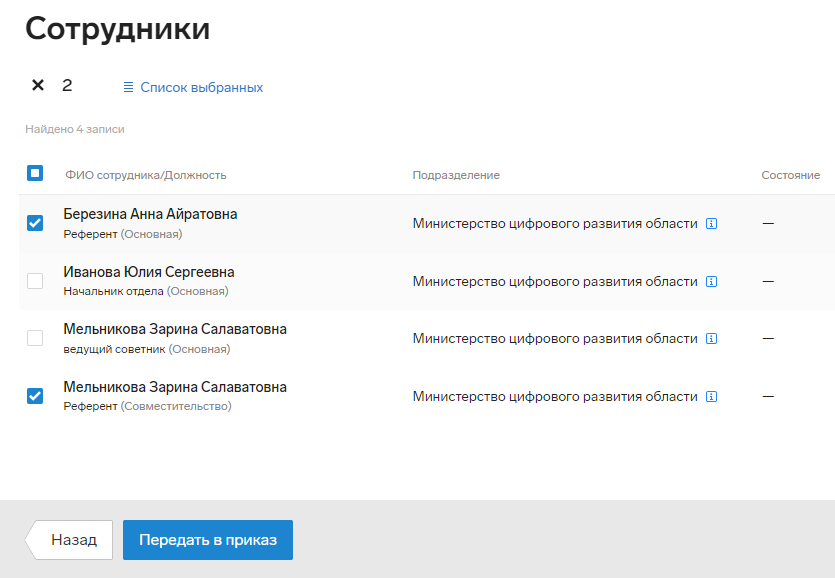Check Мельникова ведущий советник checkbox
This screenshot has width=835, height=578.
point(35,338)
